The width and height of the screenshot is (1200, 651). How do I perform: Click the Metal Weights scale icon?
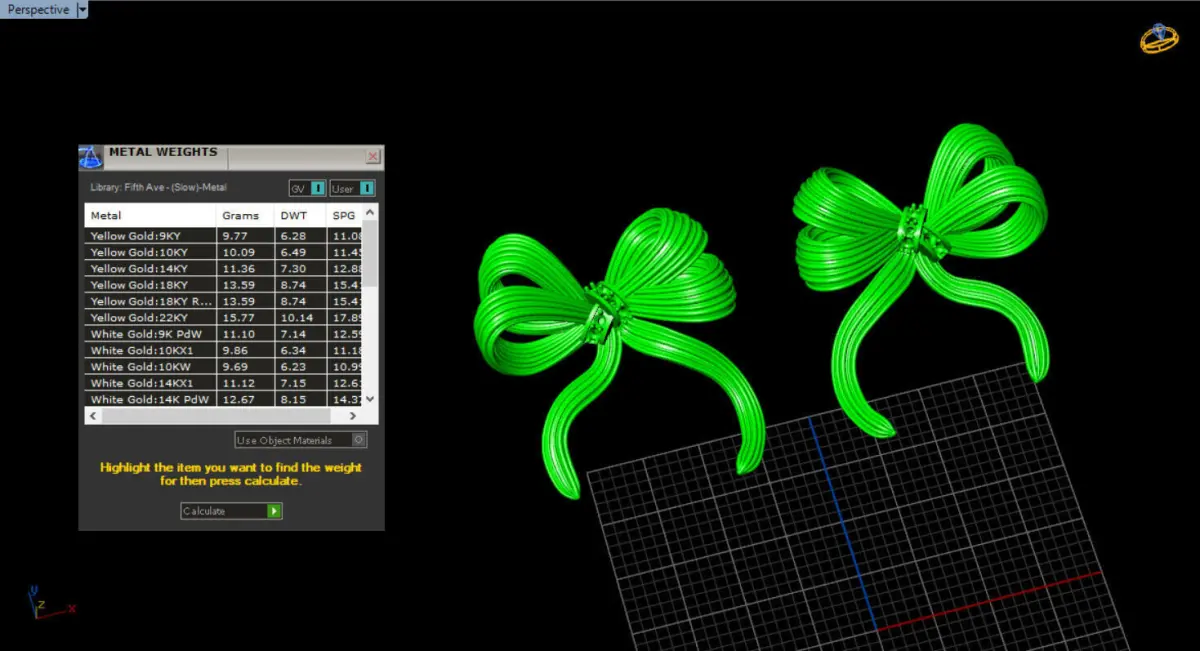(x=91, y=157)
